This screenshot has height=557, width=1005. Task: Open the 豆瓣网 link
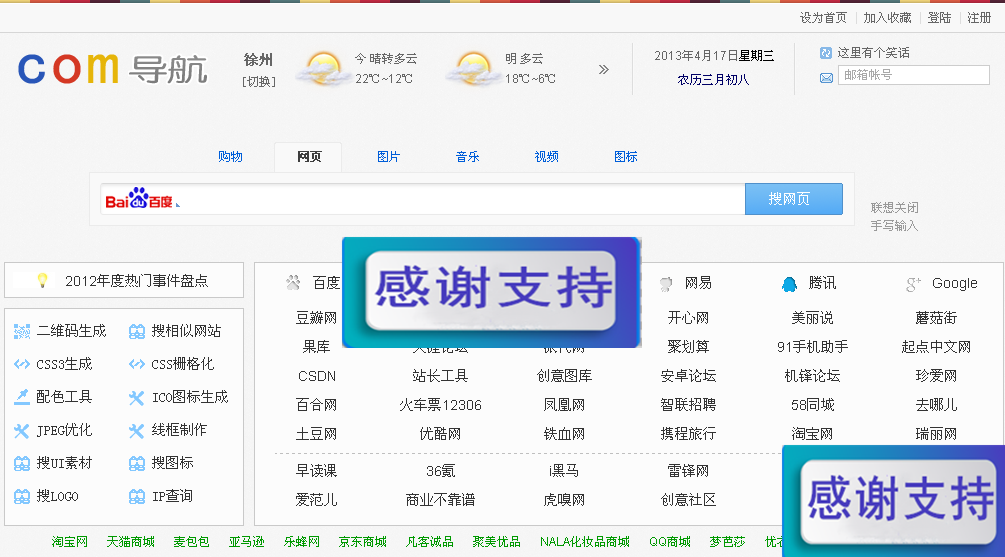click(x=316, y=318)
